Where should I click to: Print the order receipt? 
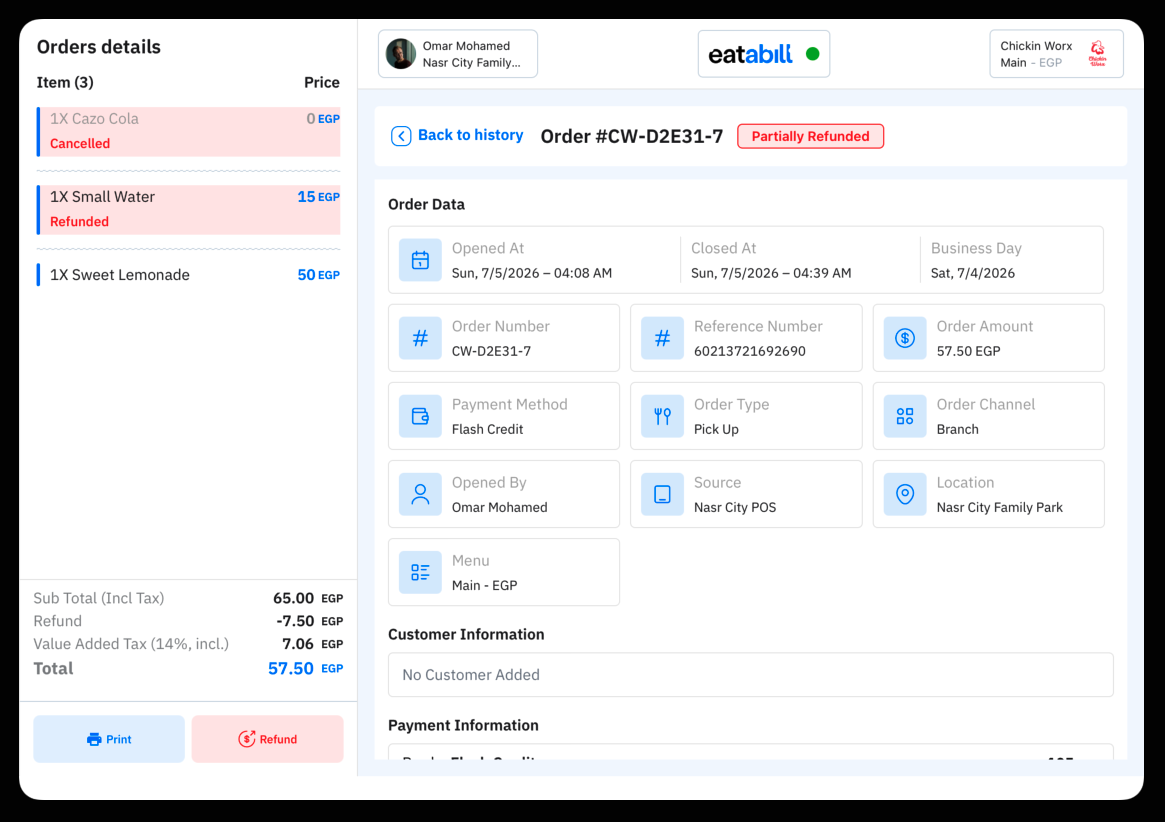(x=109, y=739)
